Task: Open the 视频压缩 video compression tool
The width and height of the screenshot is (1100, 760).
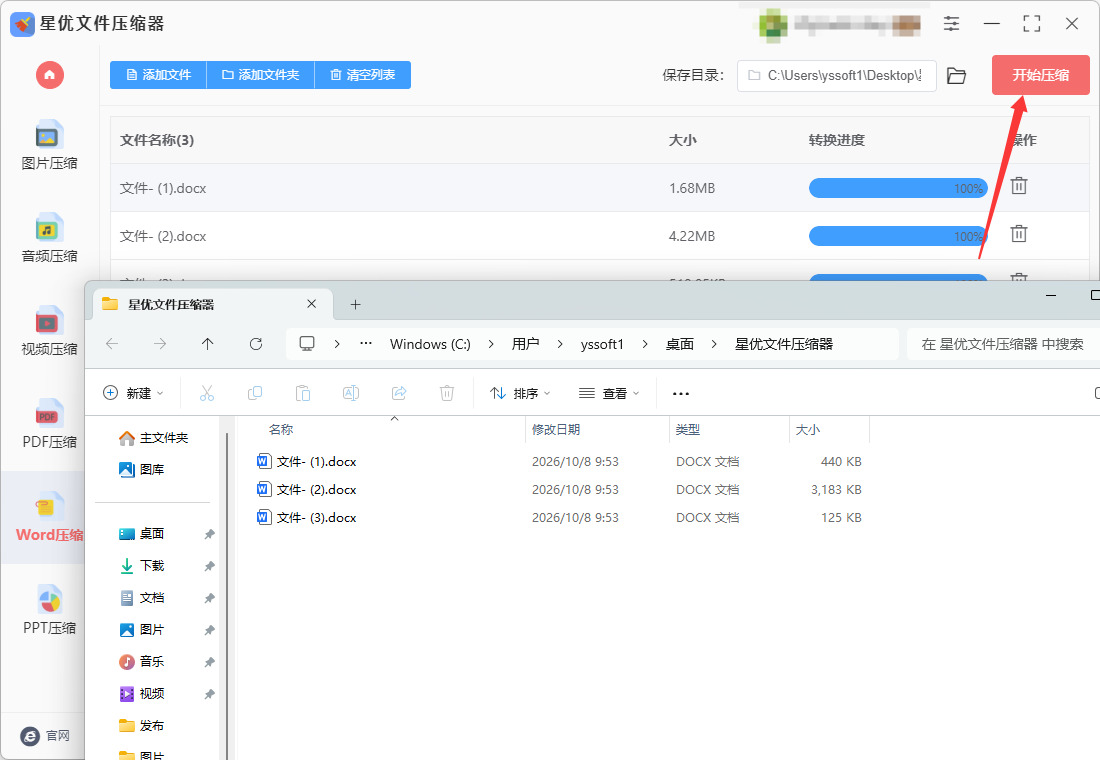Action: point(49,332)
